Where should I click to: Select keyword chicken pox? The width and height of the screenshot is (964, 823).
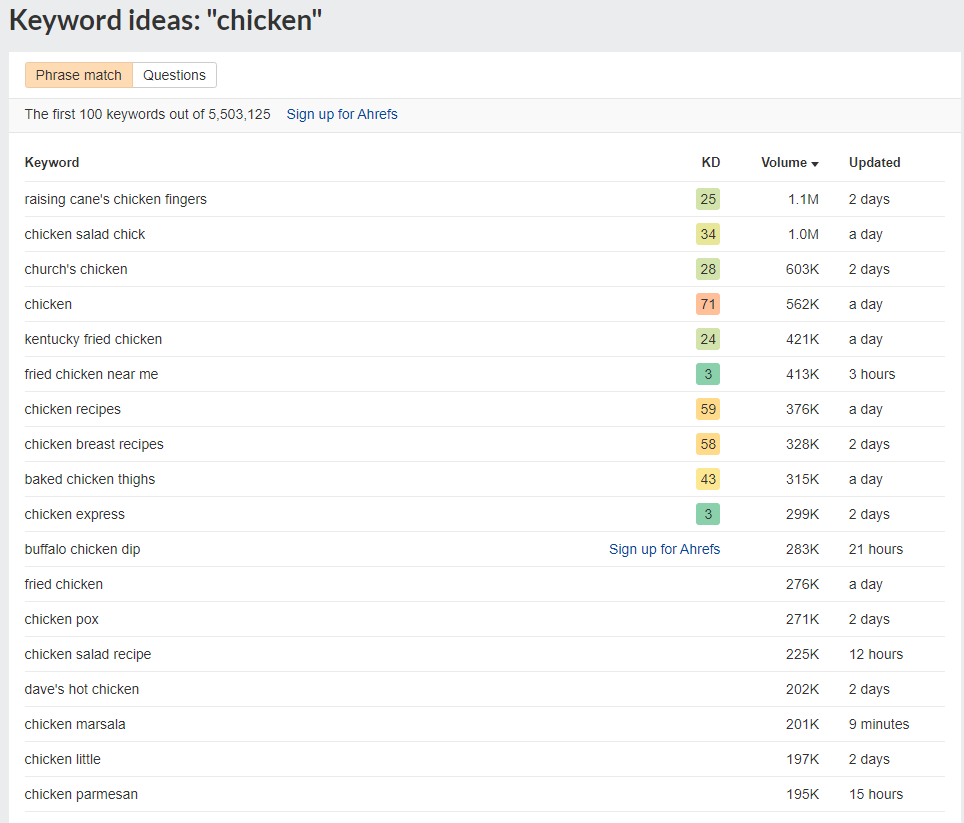[61, 620]
